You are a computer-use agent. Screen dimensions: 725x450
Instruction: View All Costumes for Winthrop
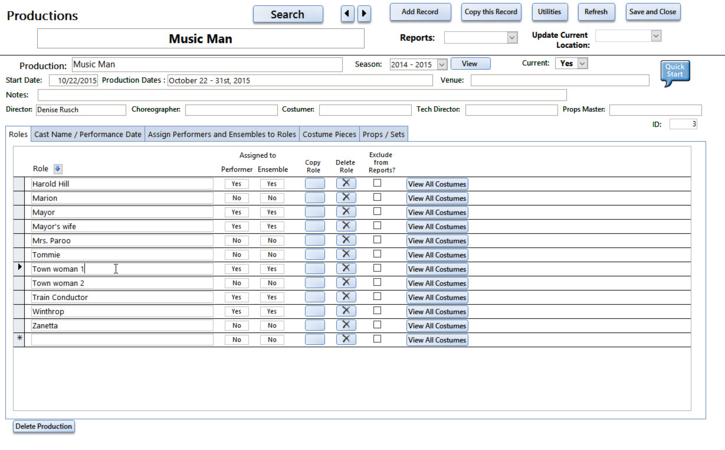437,312
